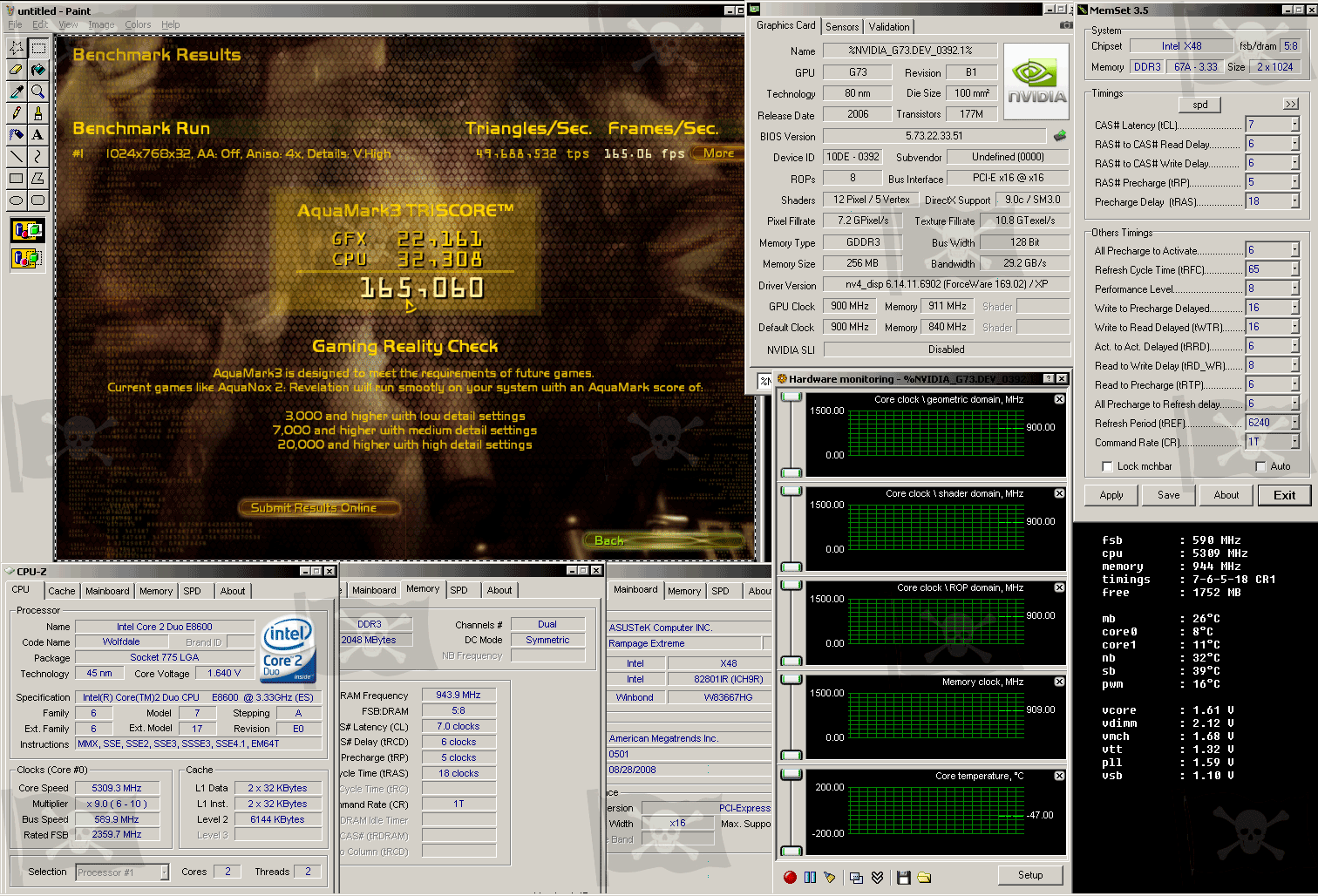Open the Refresh Period (tREF) dropdown
This screenshot has width=1318, height=896.
(1294, 423)
